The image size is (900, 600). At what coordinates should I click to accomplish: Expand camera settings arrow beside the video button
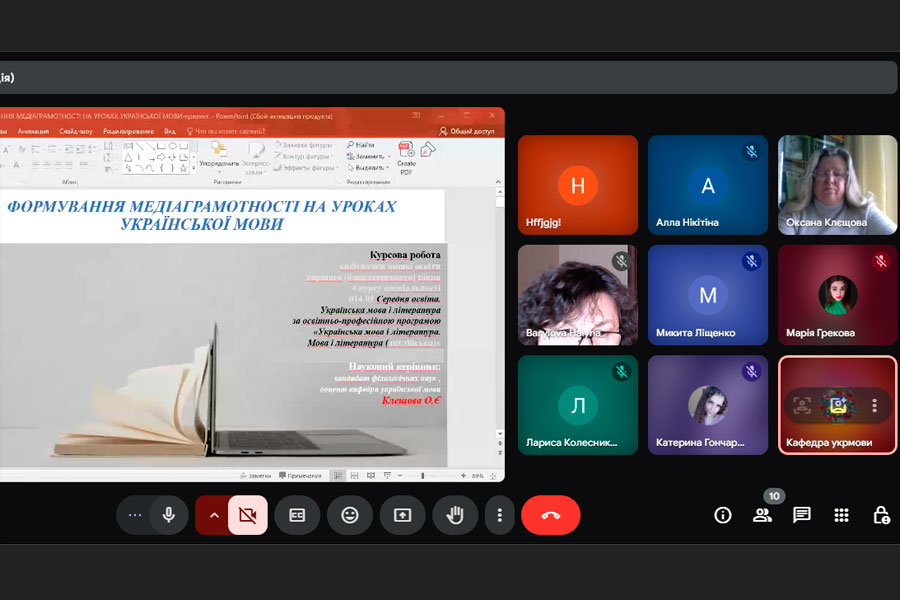pyautogui.click(x=214, y=515)
